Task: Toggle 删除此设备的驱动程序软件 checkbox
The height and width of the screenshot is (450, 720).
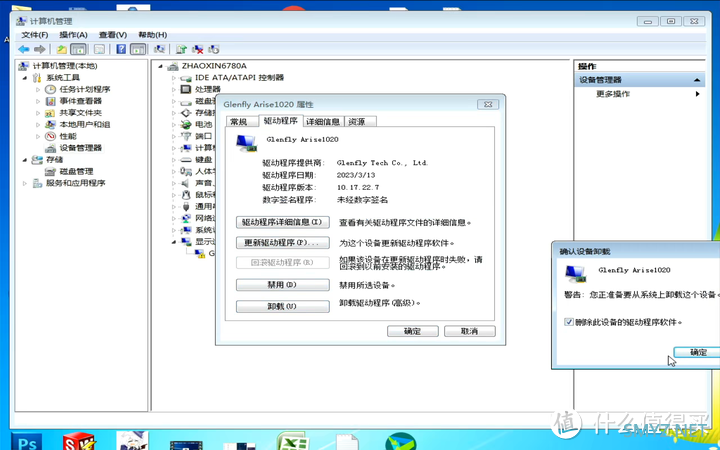Action: pyautogui.click(x=569, y=322)
